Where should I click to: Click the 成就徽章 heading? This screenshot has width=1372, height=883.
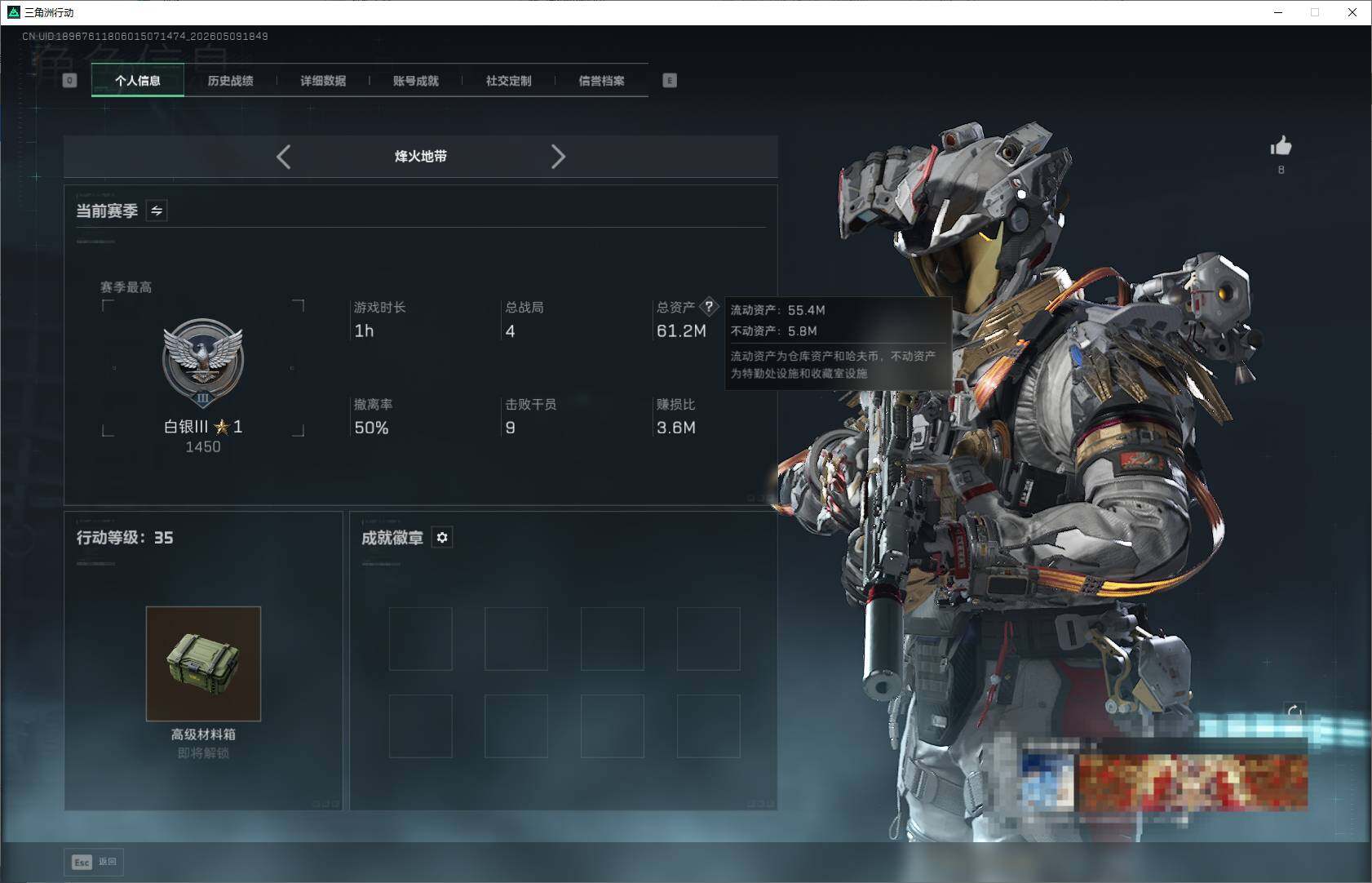(x=392, y=538)
